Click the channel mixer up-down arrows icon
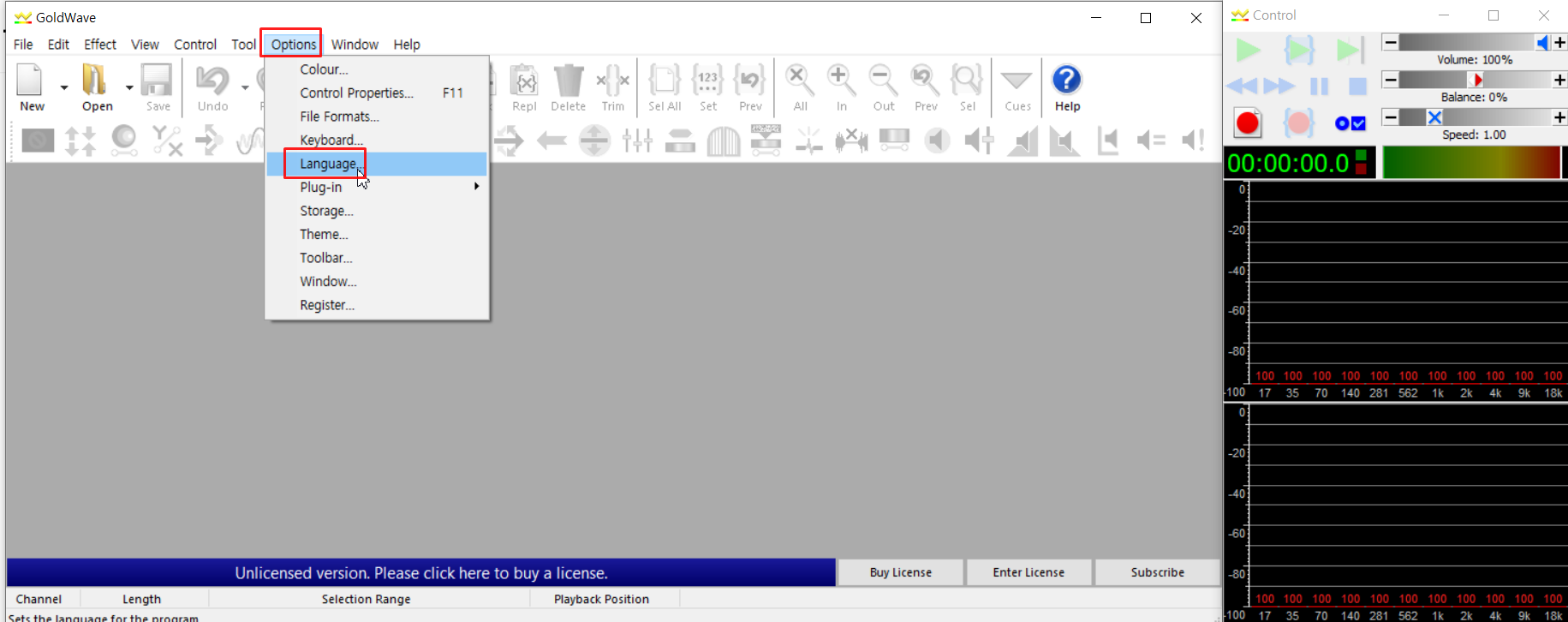1568x622 pixels. pyautogui.click(x=80, y=141)
